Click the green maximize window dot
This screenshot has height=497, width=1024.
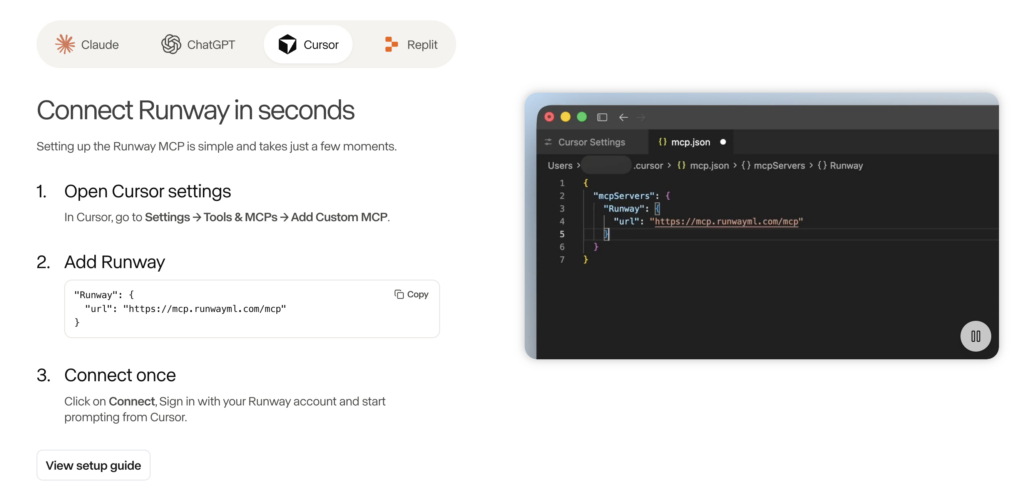click(x=582, y=118)
